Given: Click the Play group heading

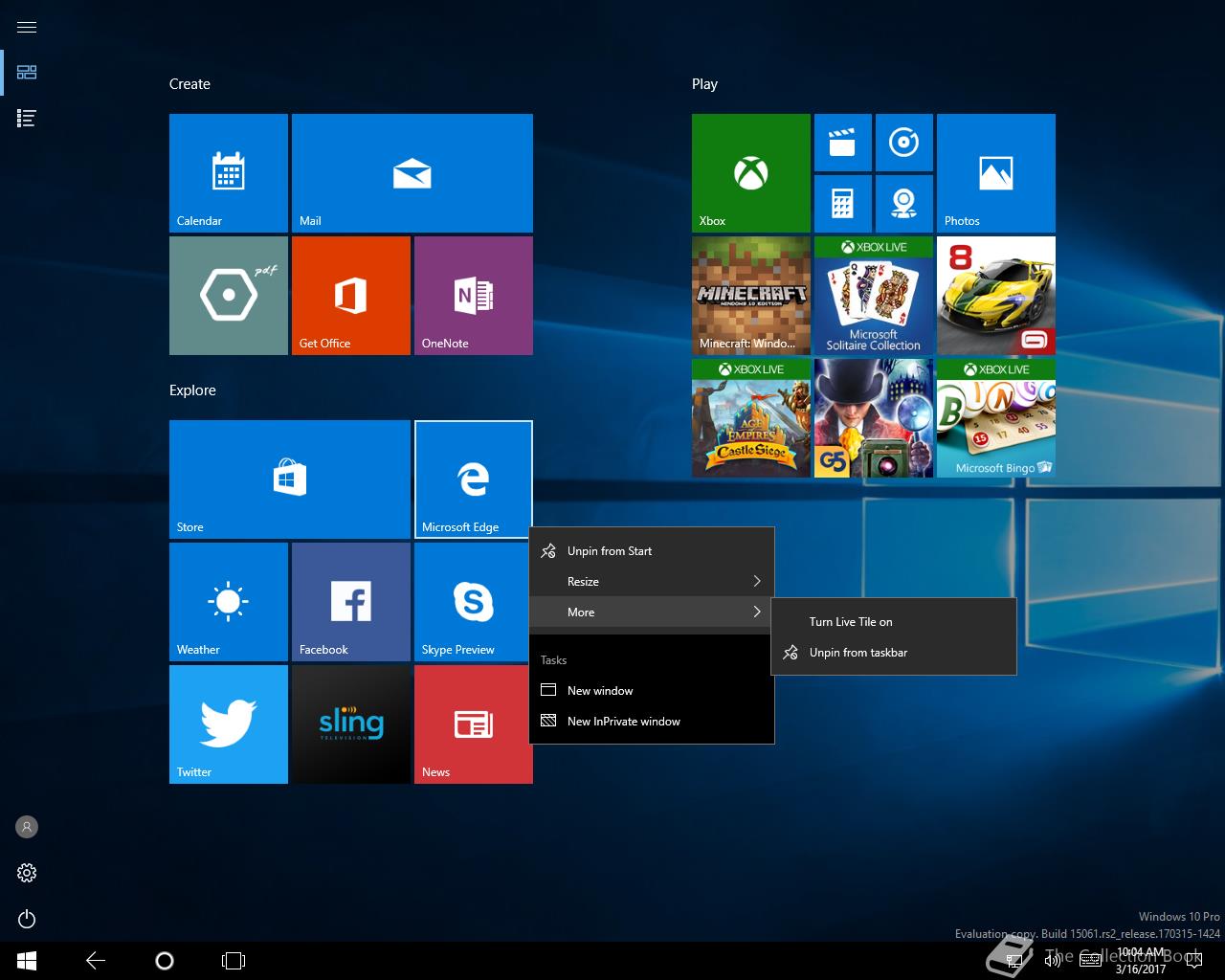Looking at the screenshot, I should pos(704,84).
